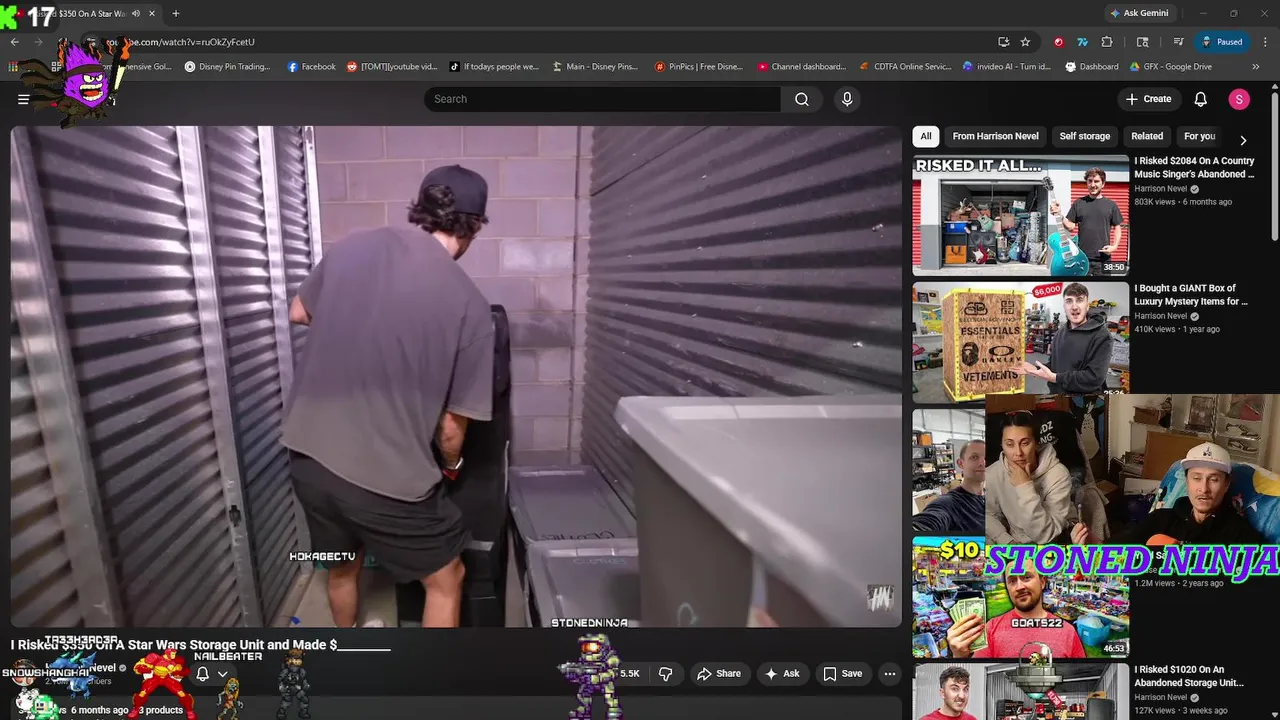Open Main - Disney Pins bookmark
Viewport: 1280px width, 720px height.
pos(594,67)
